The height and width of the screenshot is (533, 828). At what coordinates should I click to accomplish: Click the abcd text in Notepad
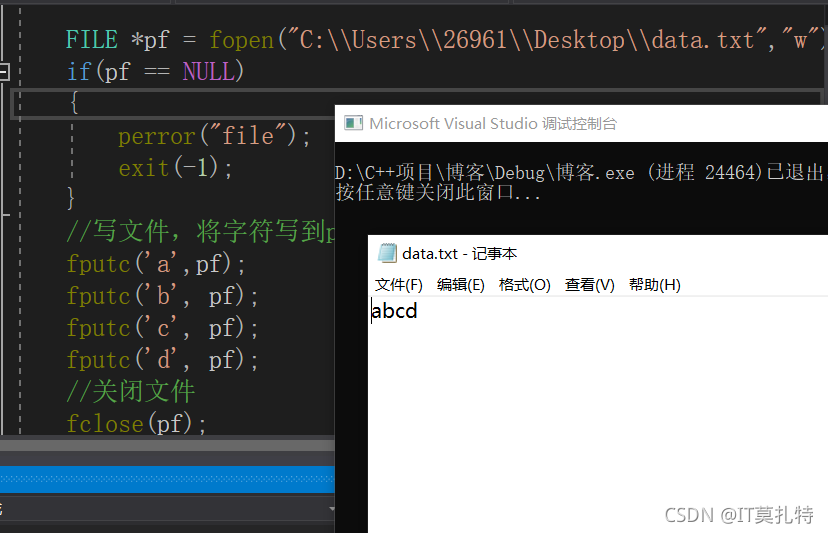tap(394, 311)
